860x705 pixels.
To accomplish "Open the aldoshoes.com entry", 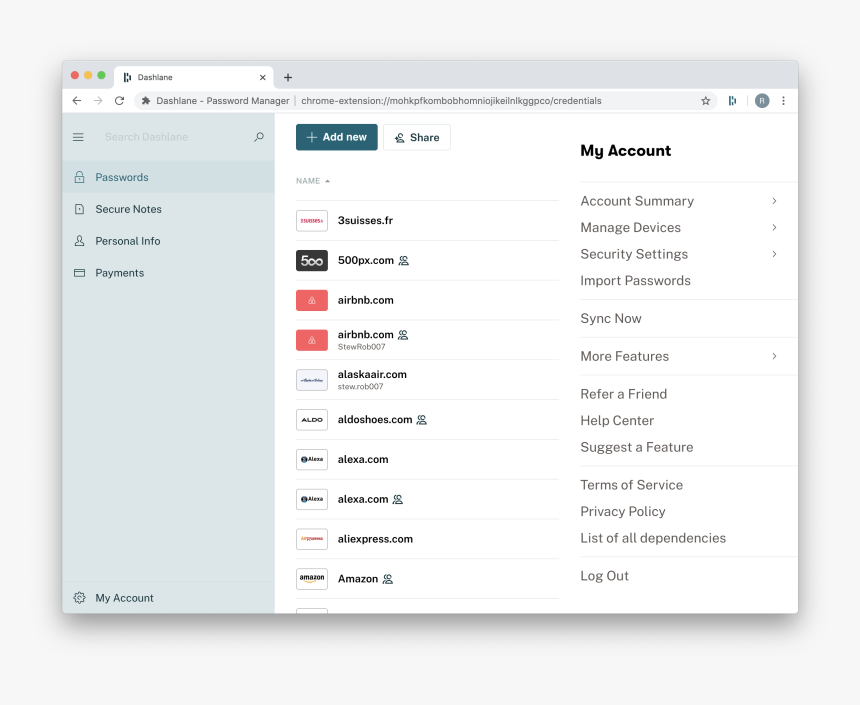I will pos(427,420).
